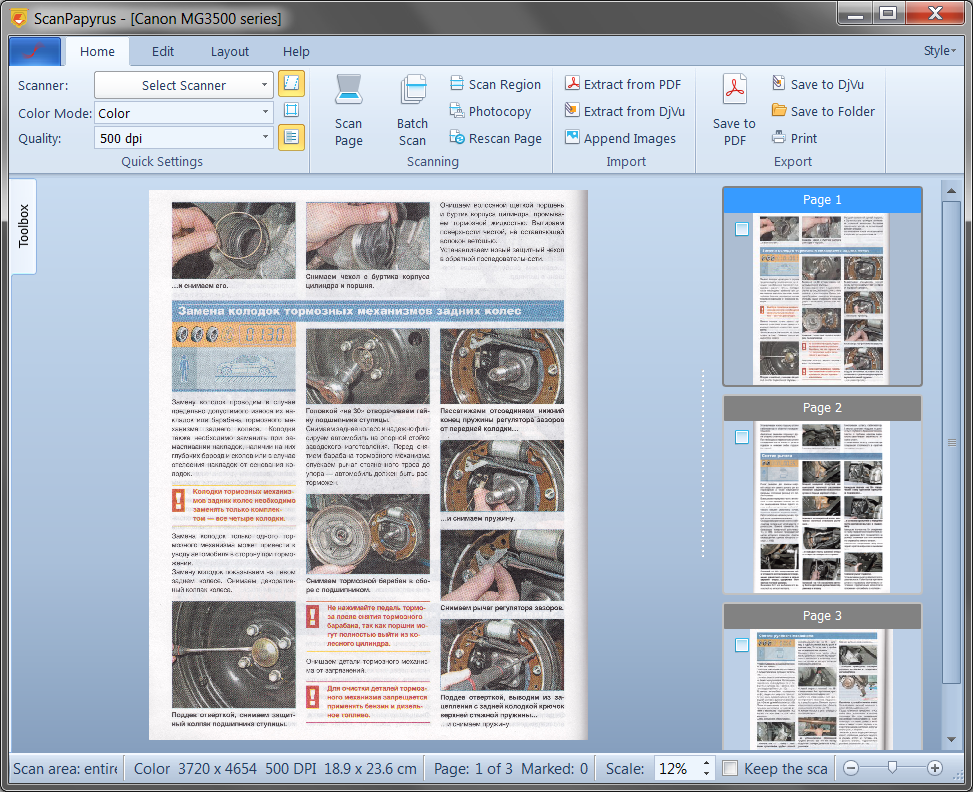973x792 pixels.
Task: Select Extract from PDF
Action: coord(622,85)
